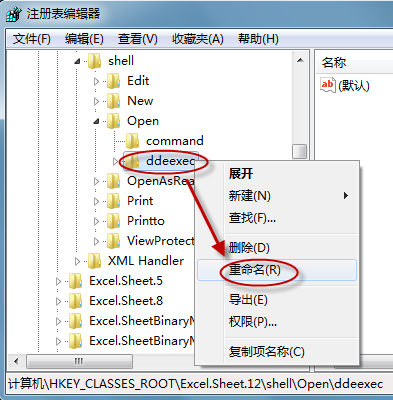Expand the New key node
The height and width of the screenshot is (400, 393).
(x=96, y=101)
